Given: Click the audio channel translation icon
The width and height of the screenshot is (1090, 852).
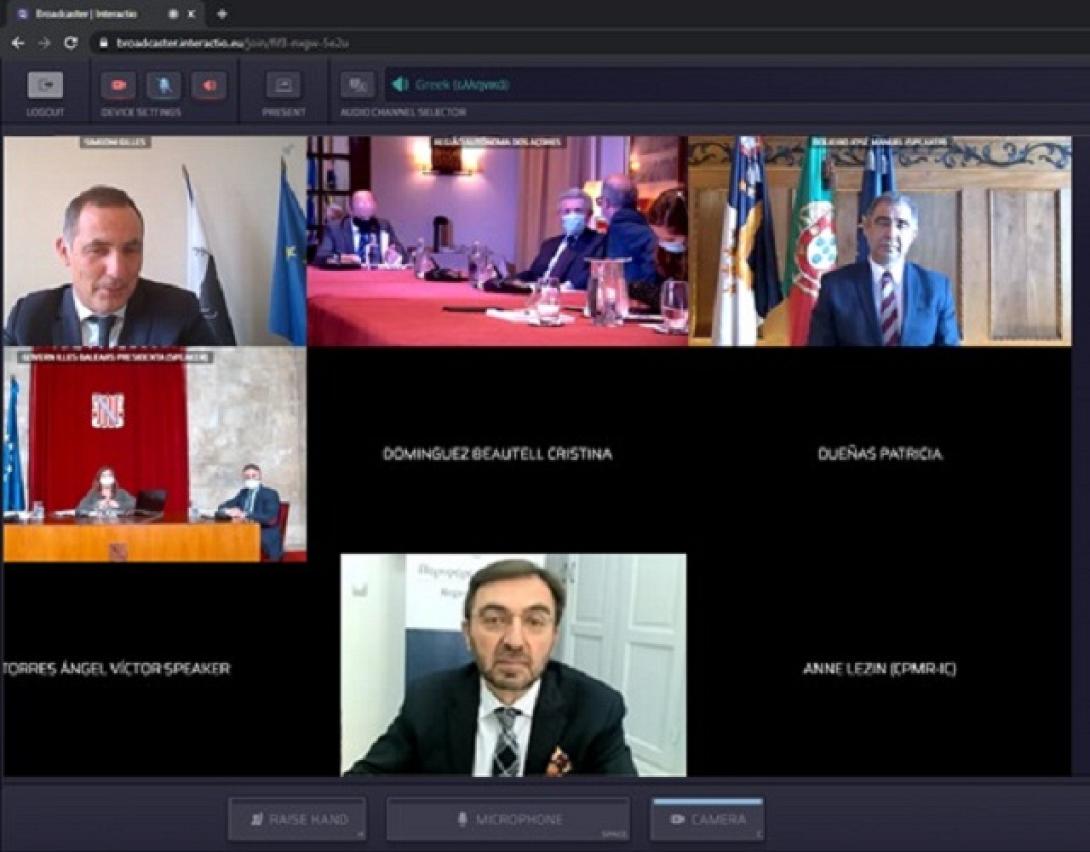Looking at the screenshot, I should pos(357,86).
